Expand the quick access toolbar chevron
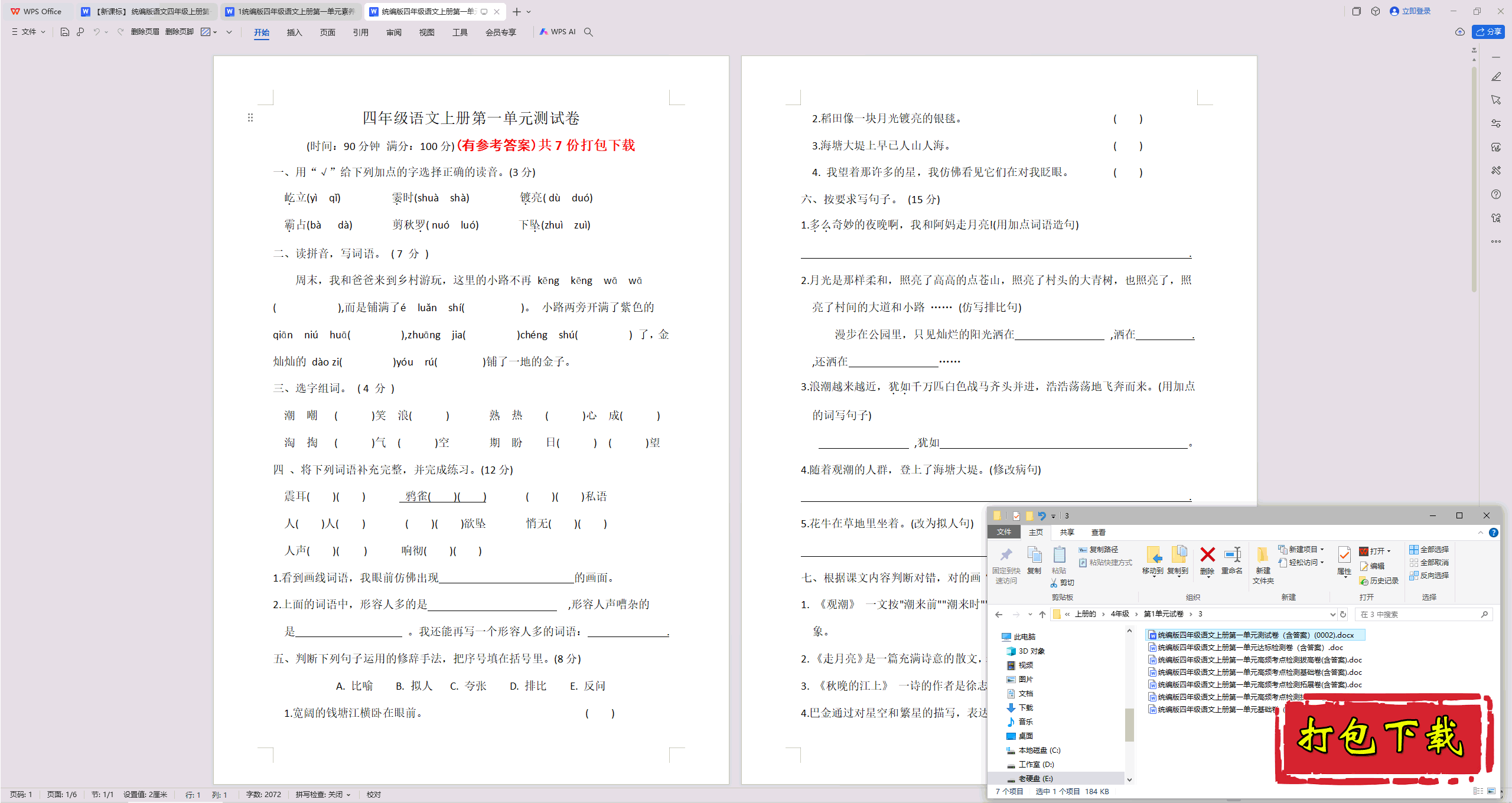The width and height of the screenshot is (1512, 803). click(x=229, y=32)
